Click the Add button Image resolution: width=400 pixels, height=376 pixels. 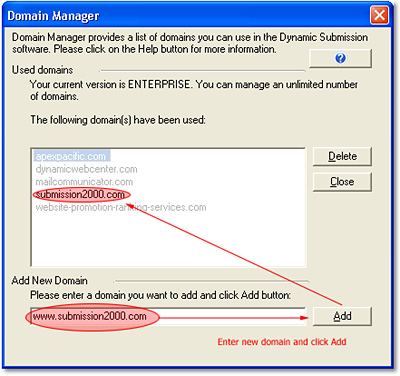pyautogui.click(x=342, y=316)
